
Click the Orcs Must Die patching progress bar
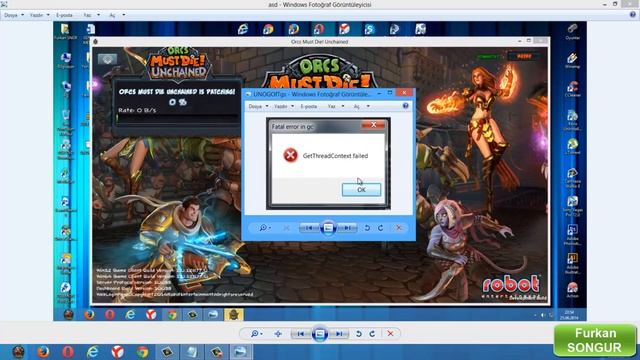[177, 118]
